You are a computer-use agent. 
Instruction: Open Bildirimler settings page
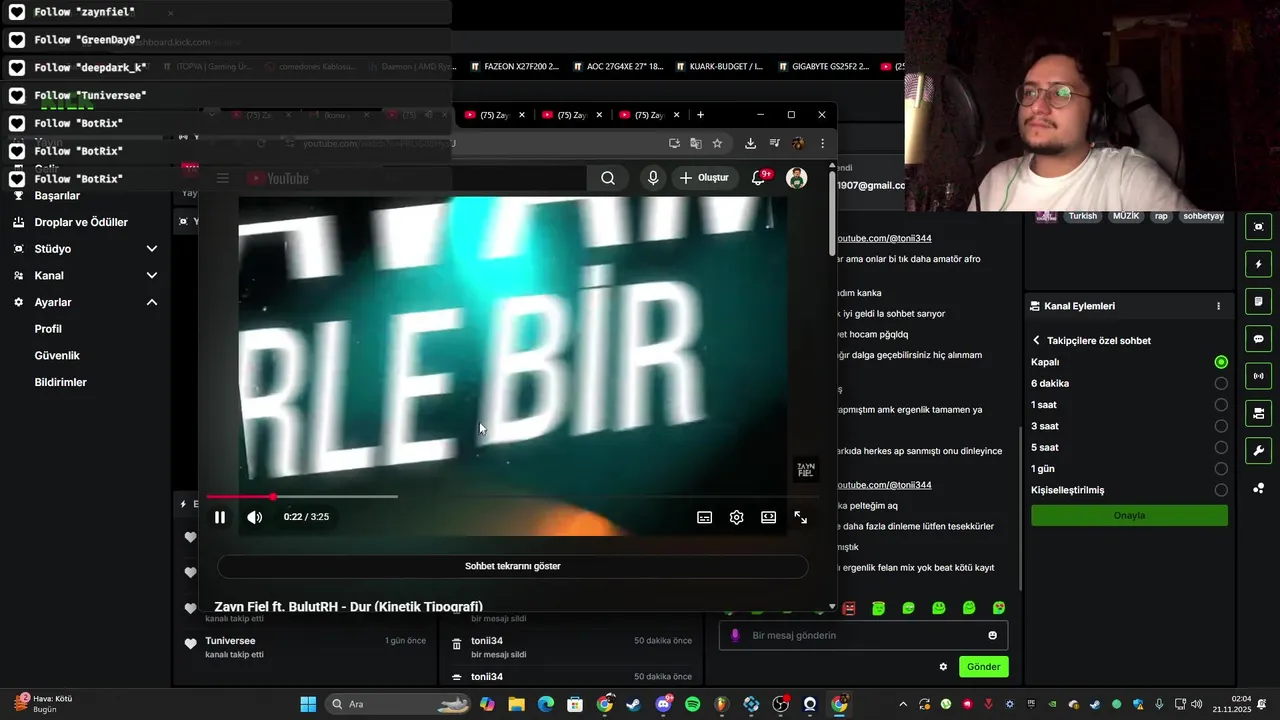[x=61, y=382]
